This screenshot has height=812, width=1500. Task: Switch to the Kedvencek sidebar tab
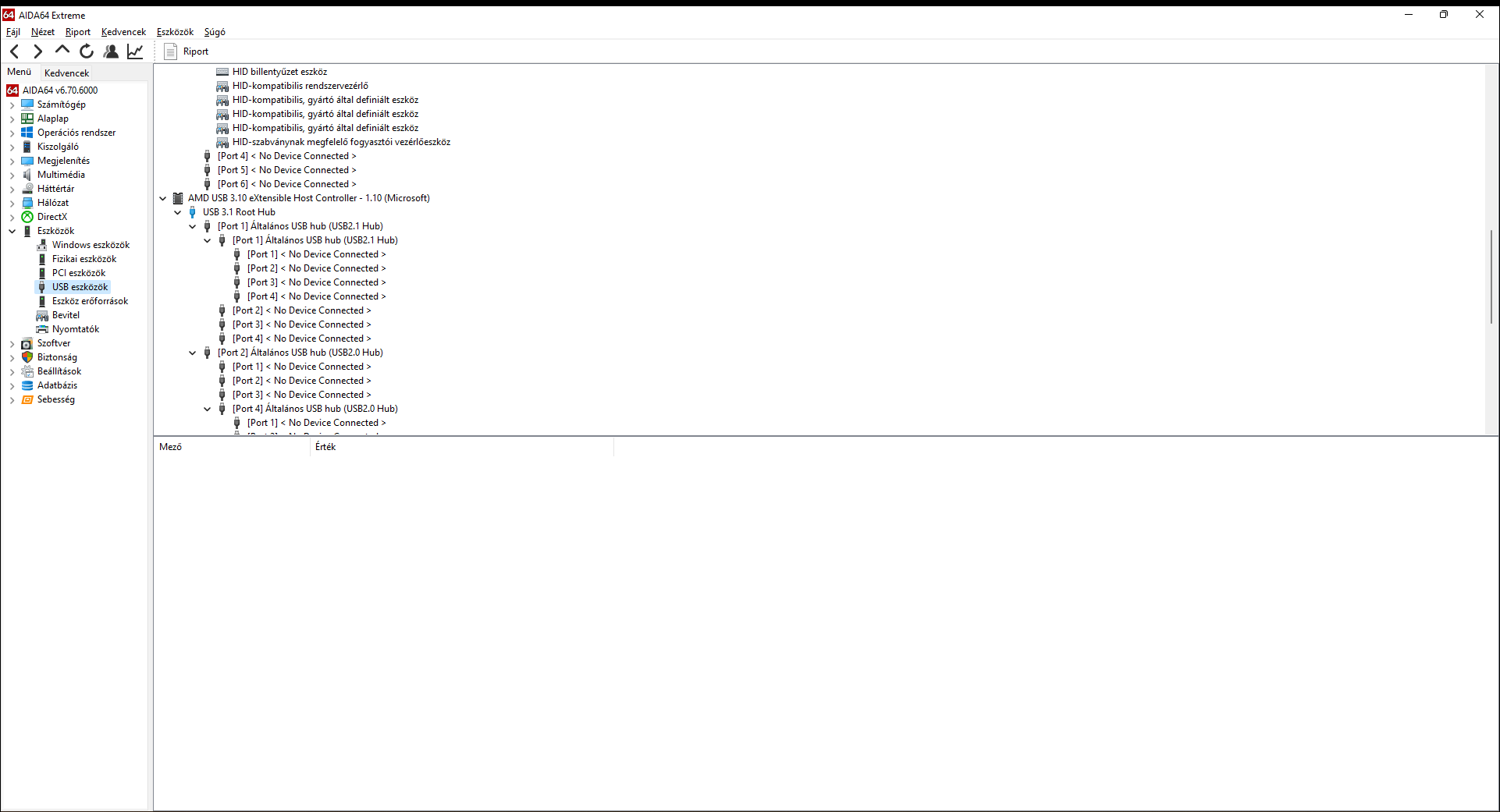pos(67,73)
